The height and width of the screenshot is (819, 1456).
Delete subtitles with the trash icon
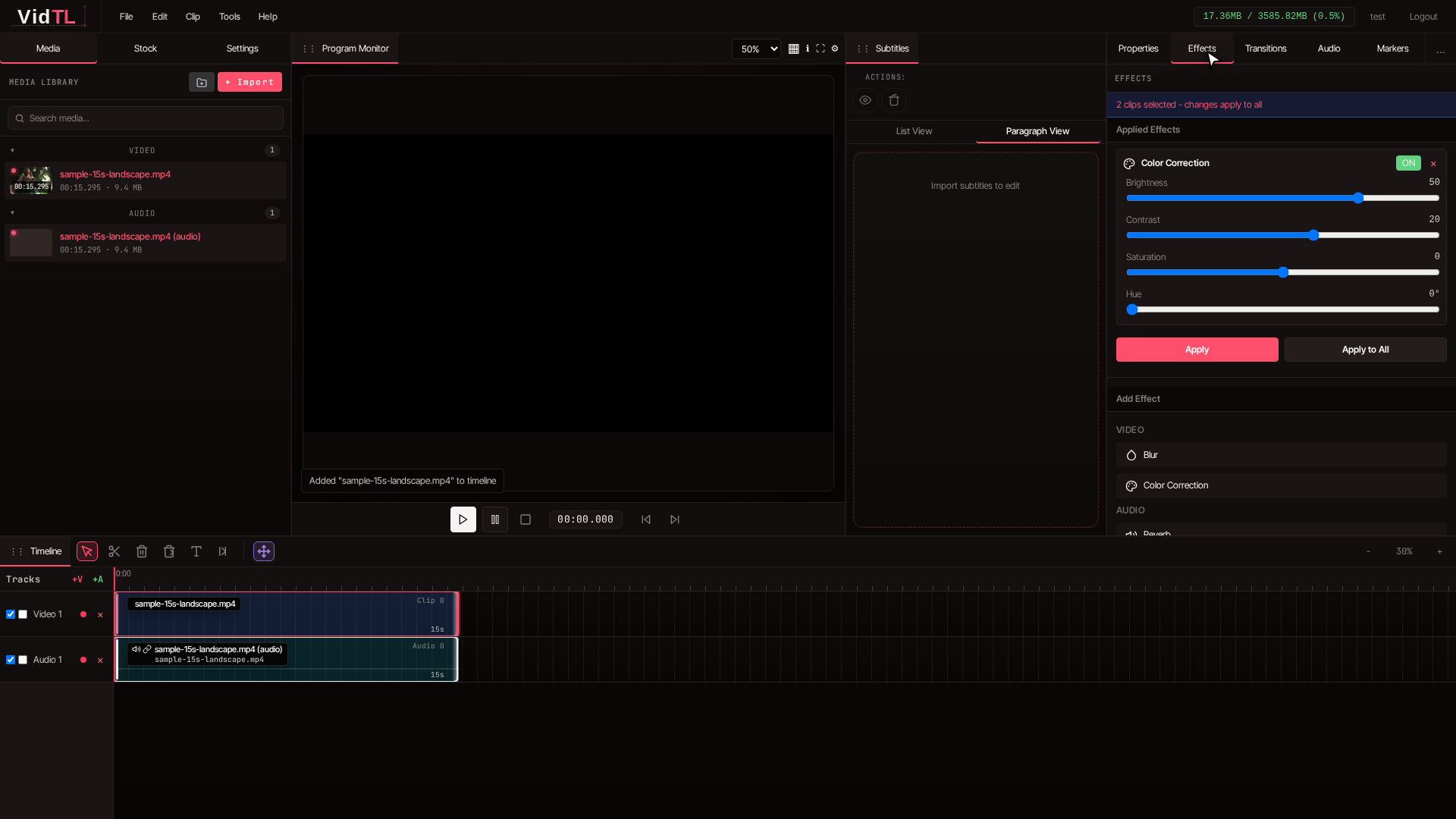894,100
